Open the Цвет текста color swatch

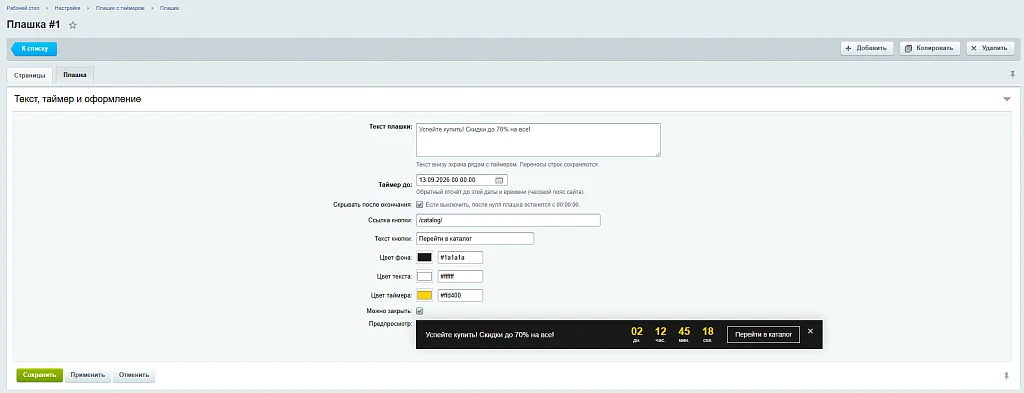(424, 276)
